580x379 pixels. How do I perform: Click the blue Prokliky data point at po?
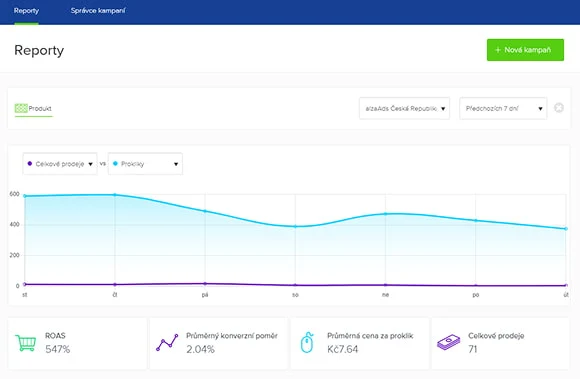[x=476, y=220]
